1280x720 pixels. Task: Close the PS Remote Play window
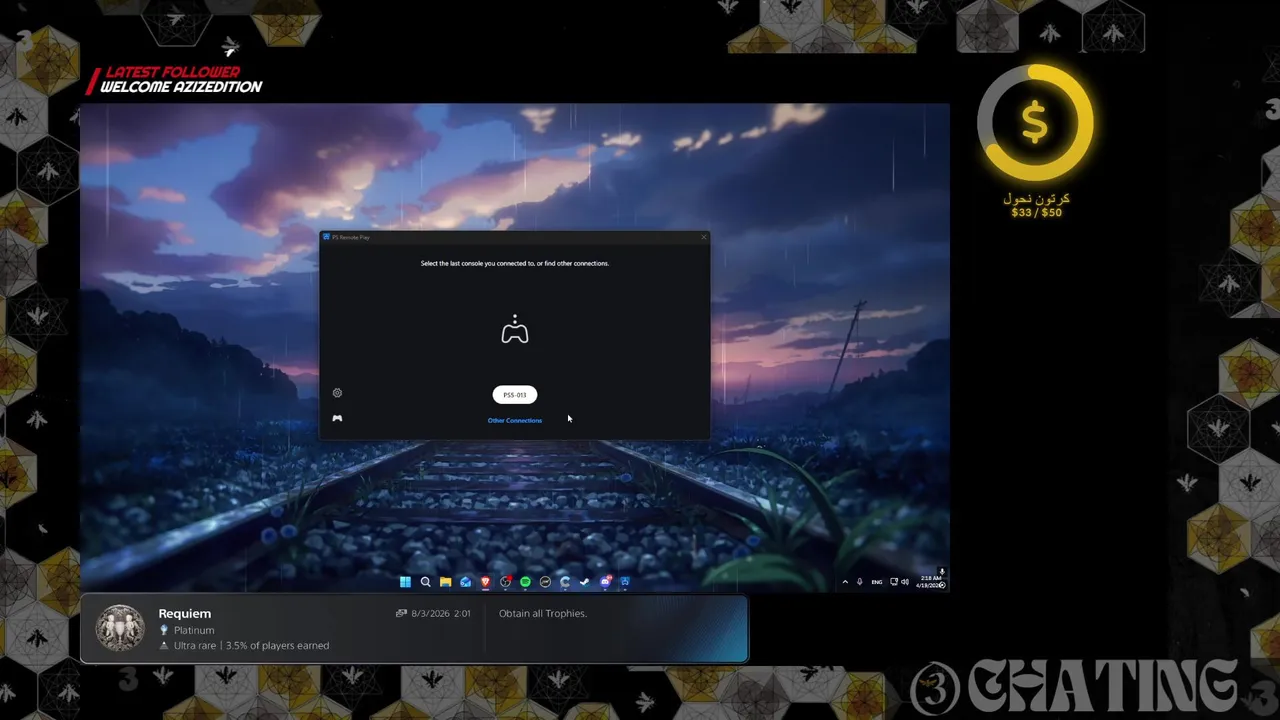(703, 237)
